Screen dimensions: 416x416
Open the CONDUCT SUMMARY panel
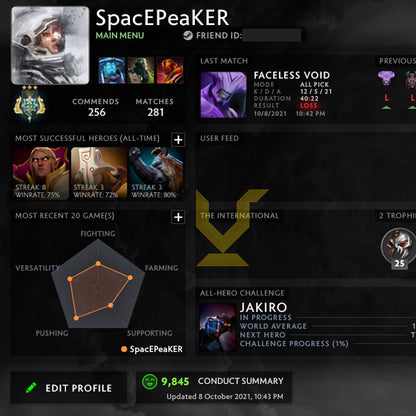coord(241,381)
